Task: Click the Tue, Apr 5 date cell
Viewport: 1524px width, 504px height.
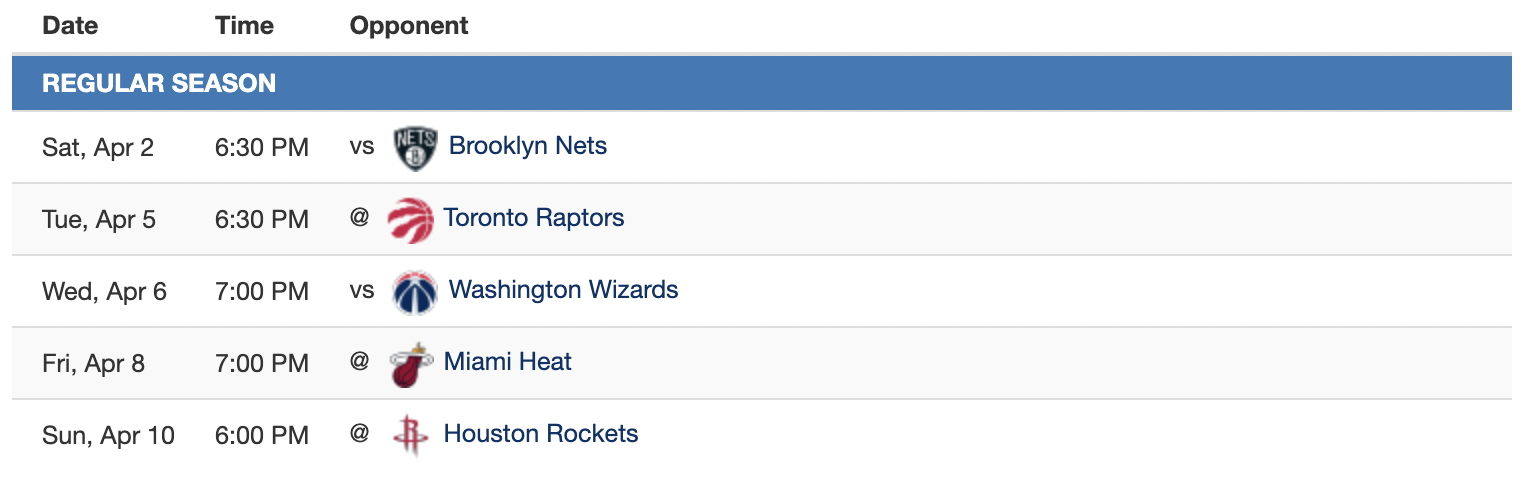Action: point(99,220)
